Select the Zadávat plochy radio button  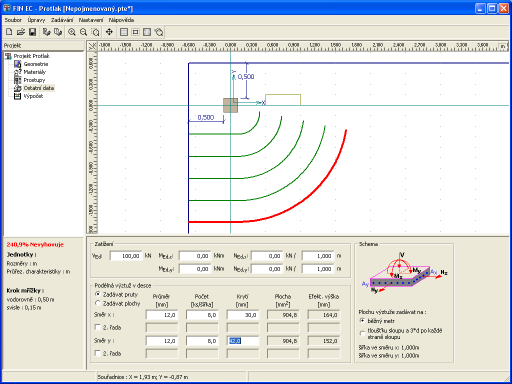pos(98,303)
